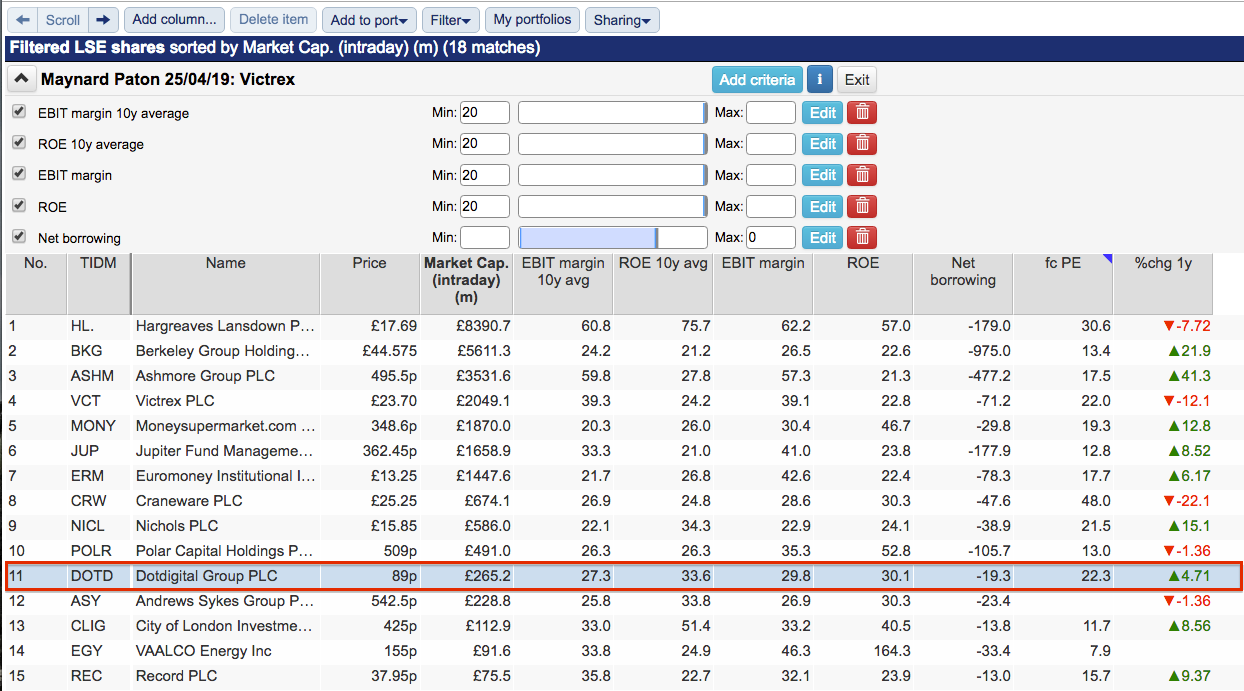Sort by the %chg 1y column header
Screen dimensions: 1244x691
pyautogui.click(x=1163, y=283)
